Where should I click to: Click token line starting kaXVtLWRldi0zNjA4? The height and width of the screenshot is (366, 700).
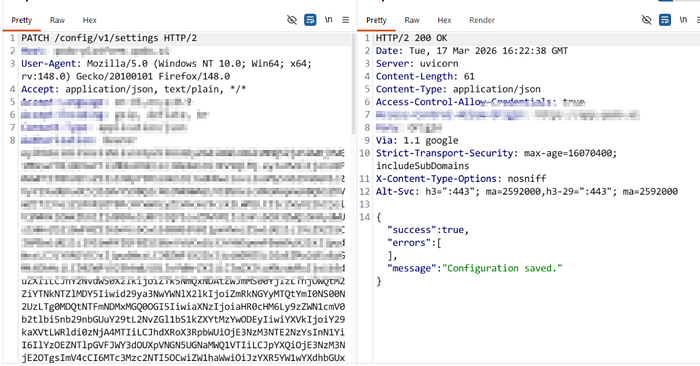(183, 333)
